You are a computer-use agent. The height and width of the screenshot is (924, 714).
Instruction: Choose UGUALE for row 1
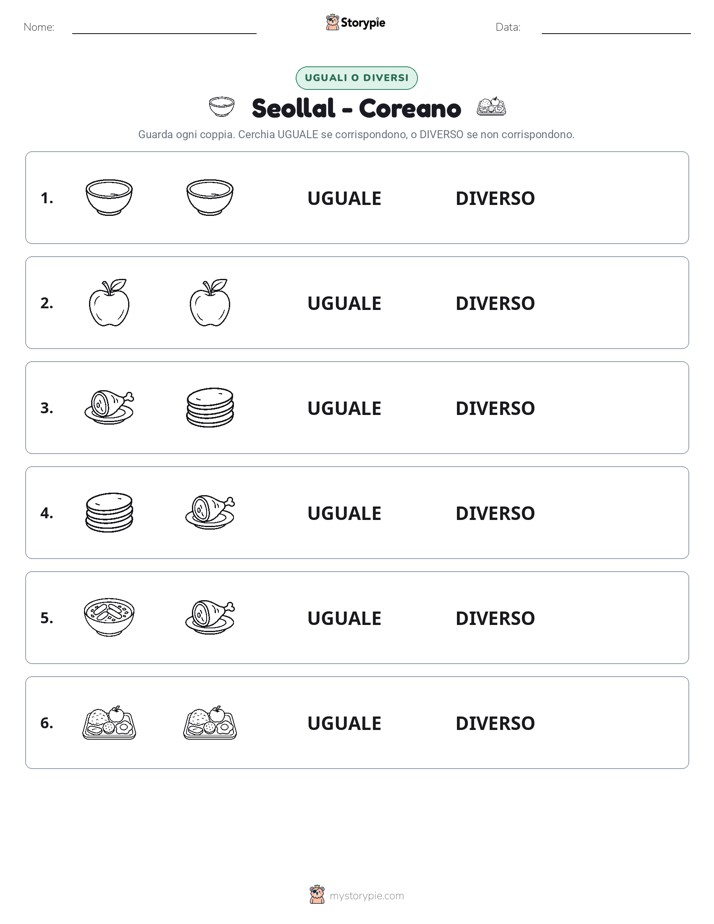(x=344, y=198)
